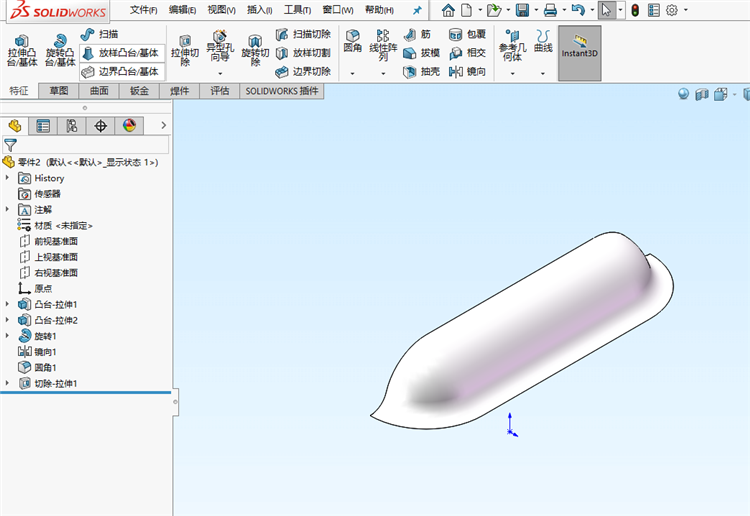Click Lofted Boss/Base (放样凸台/基体)

(121, 53)
